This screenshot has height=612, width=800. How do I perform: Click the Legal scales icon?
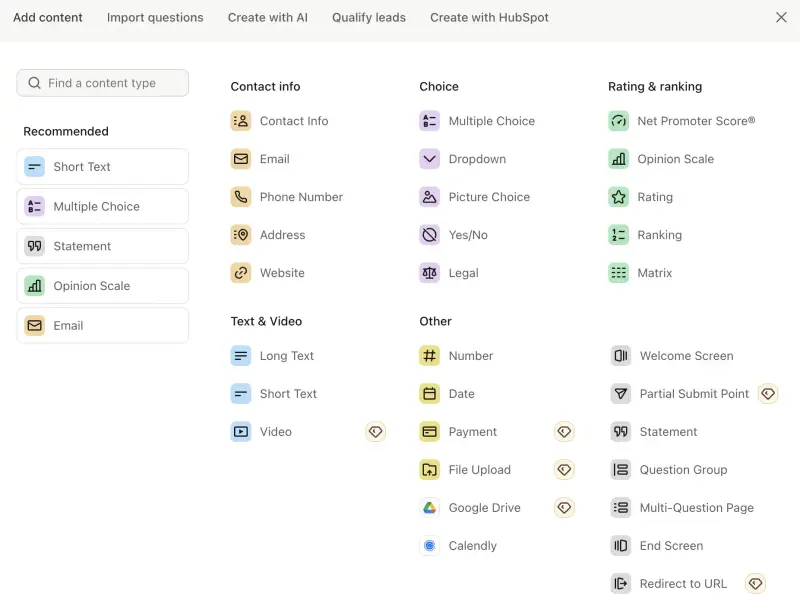pos(430,273)
